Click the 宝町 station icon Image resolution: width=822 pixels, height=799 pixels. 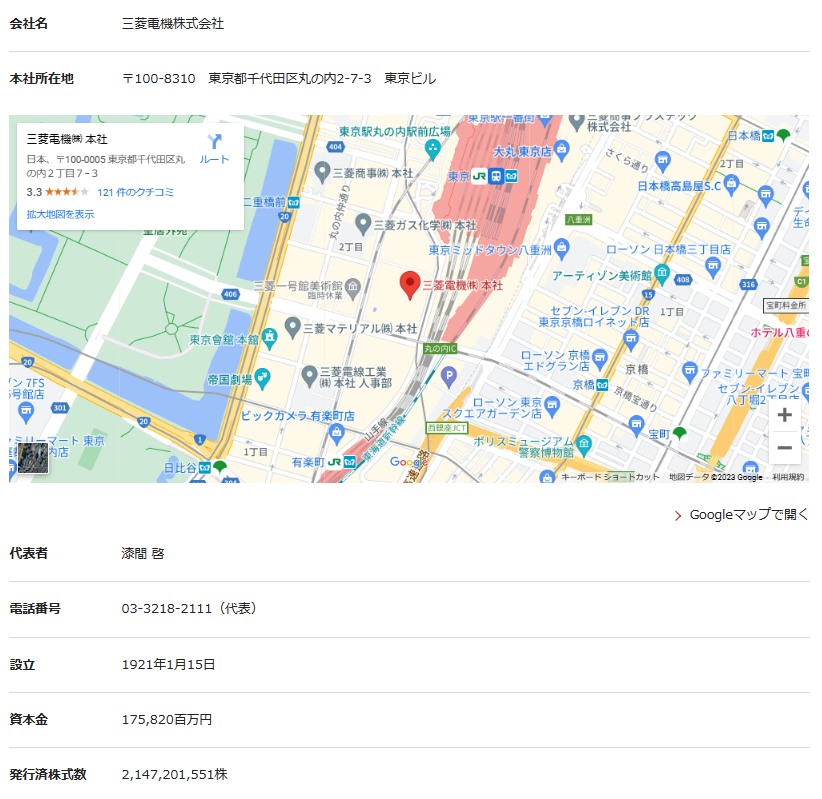pyautogui.click(x=679, y=433)
